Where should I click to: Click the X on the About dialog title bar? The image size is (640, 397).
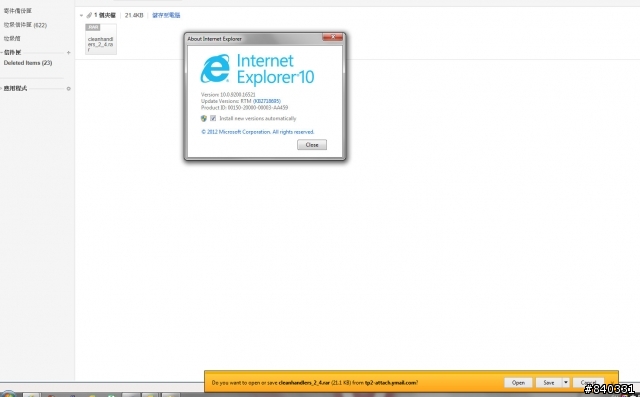[x=333, y=37]
